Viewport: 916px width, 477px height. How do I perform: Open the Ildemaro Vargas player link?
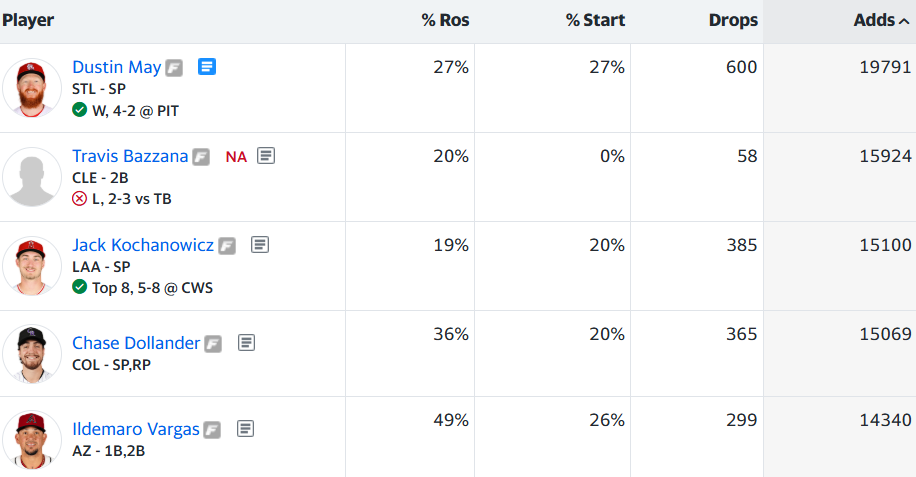coord(135,429)
